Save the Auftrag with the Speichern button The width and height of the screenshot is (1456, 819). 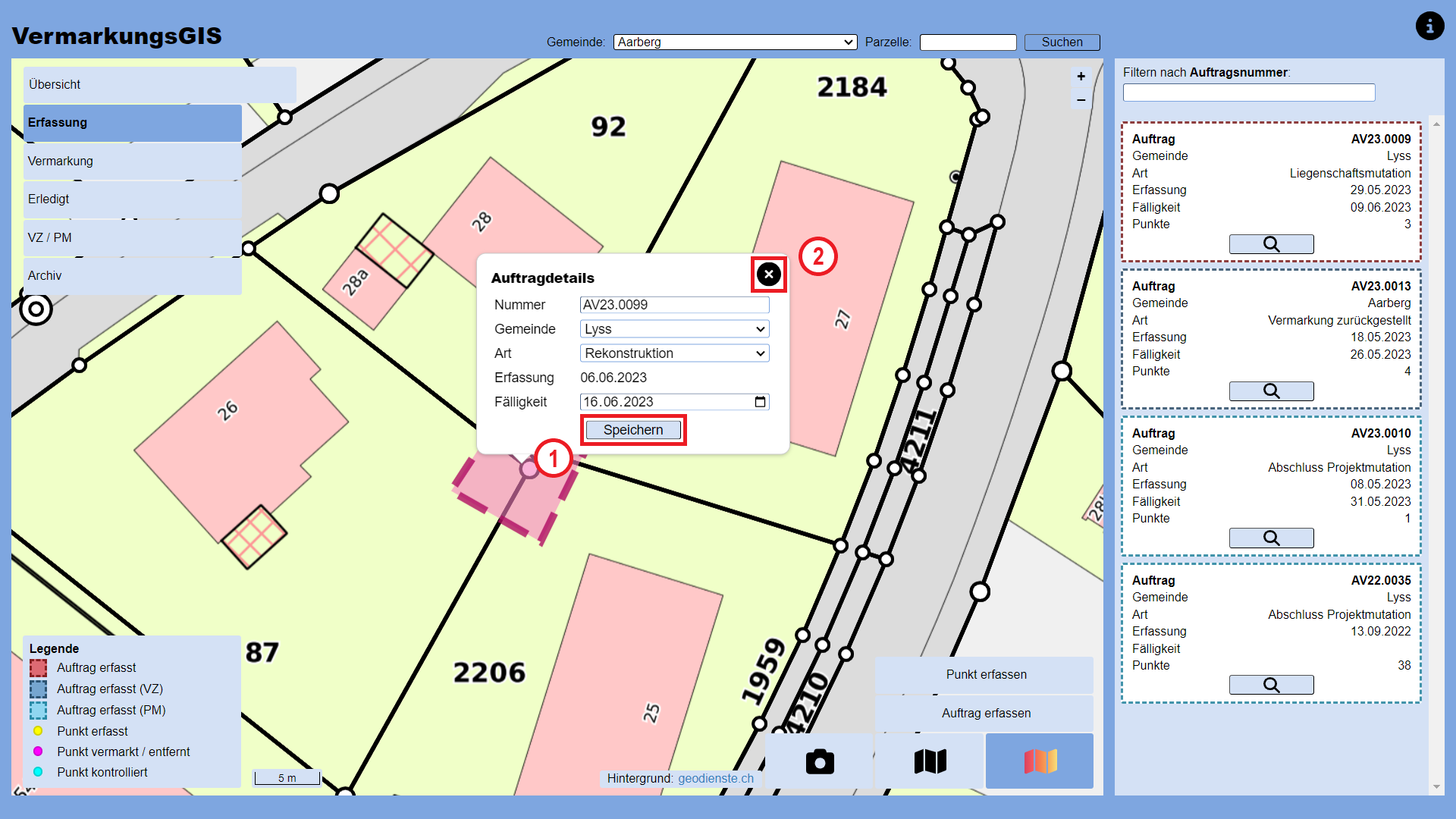click(633, 429)
